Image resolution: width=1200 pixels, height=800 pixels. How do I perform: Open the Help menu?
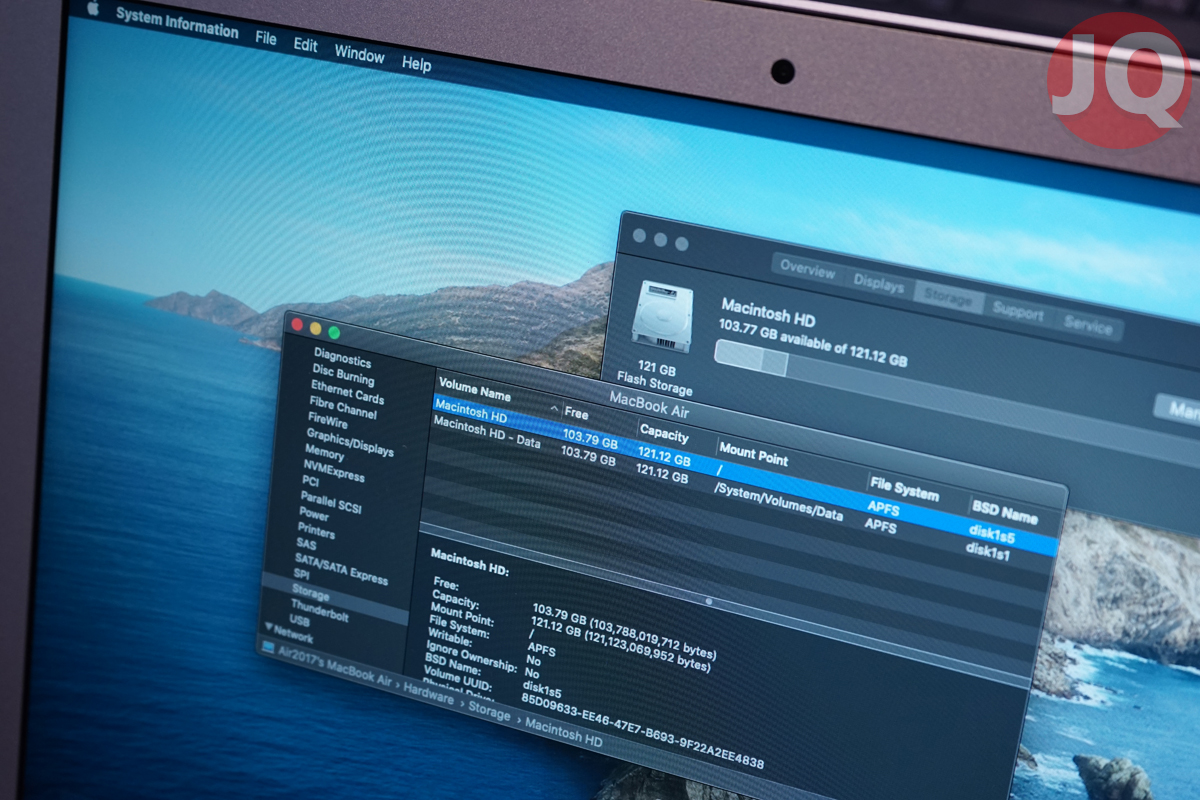416,63
